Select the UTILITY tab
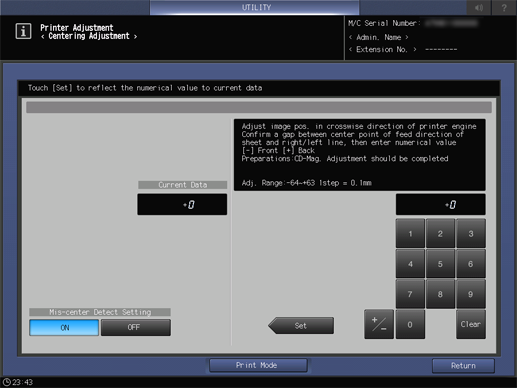This screenshot has height=388, width=517. tap(255, 7)
